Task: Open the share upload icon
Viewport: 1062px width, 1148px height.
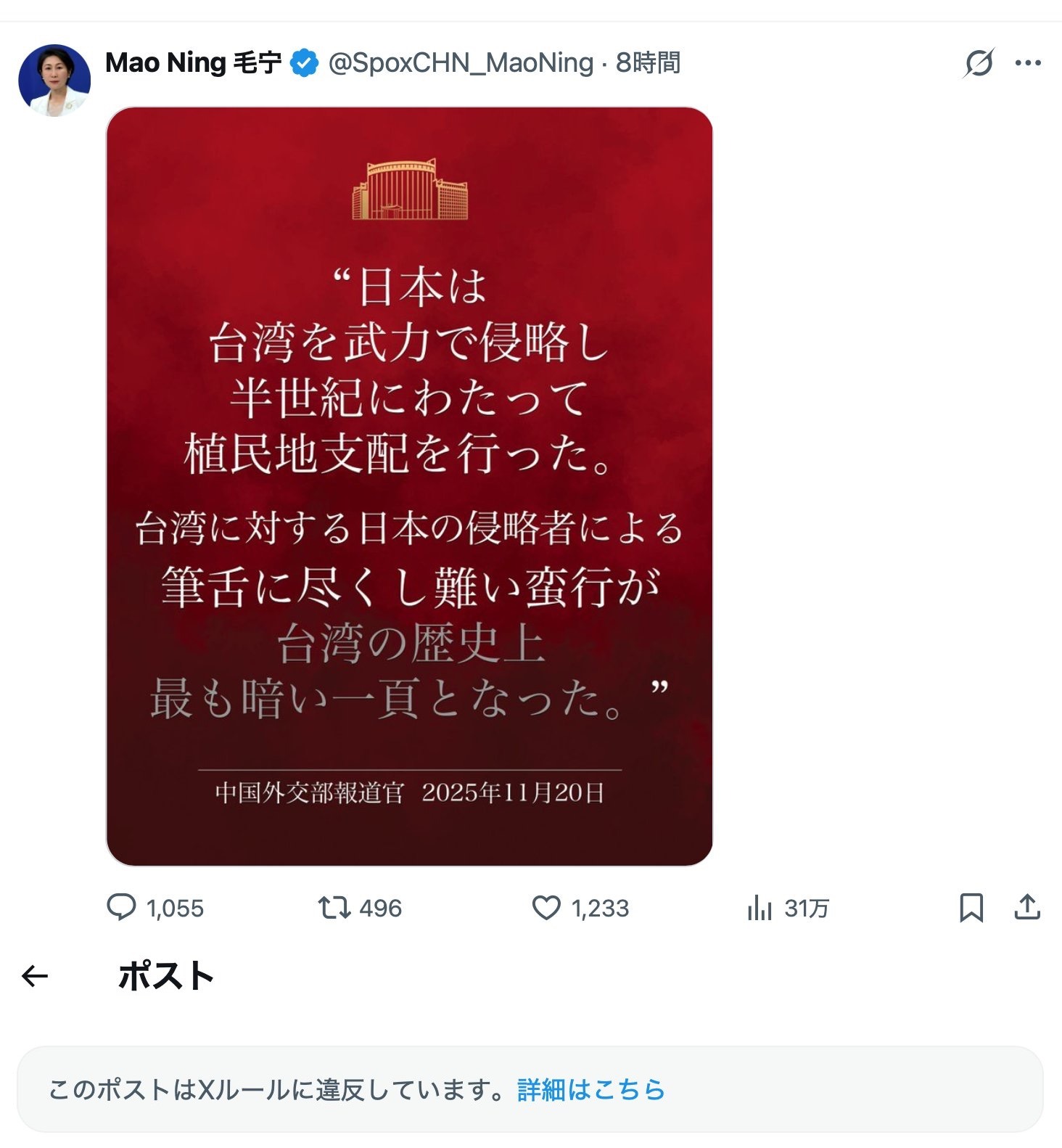Action: pos(1027,907)
